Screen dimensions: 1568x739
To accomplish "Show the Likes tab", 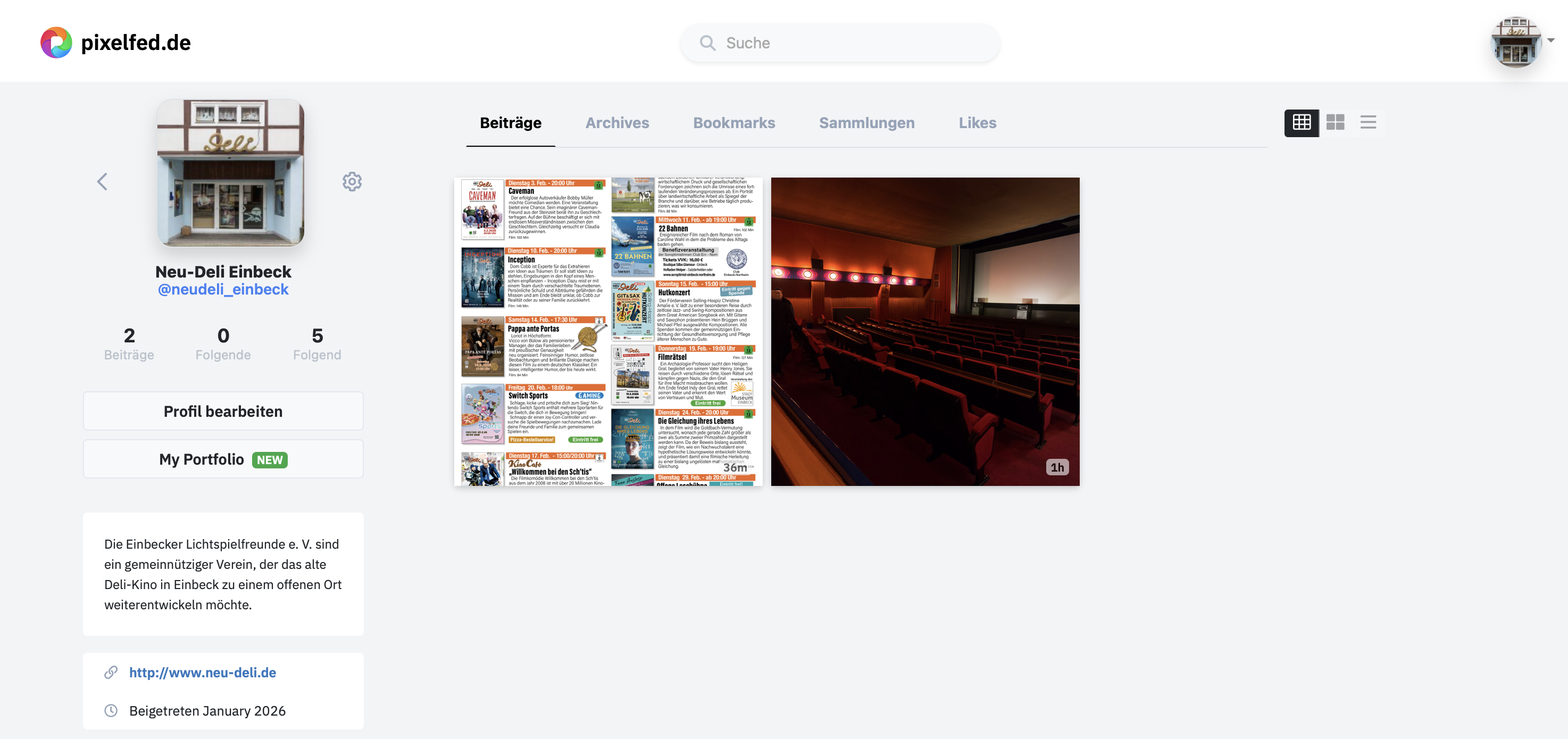I will coord(977,123).
